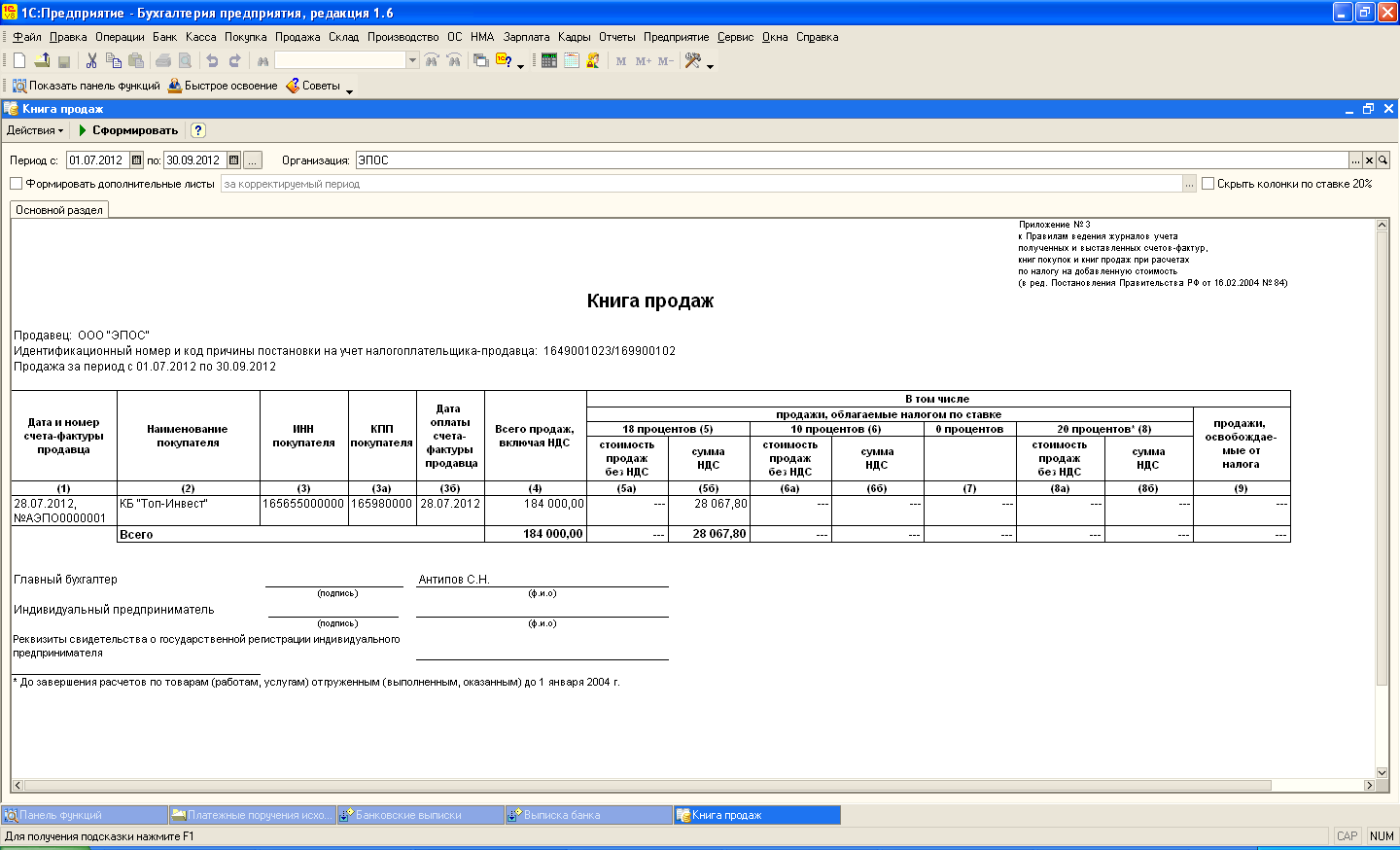
Task: Open the calendar icon
Action: pos(572,60)
